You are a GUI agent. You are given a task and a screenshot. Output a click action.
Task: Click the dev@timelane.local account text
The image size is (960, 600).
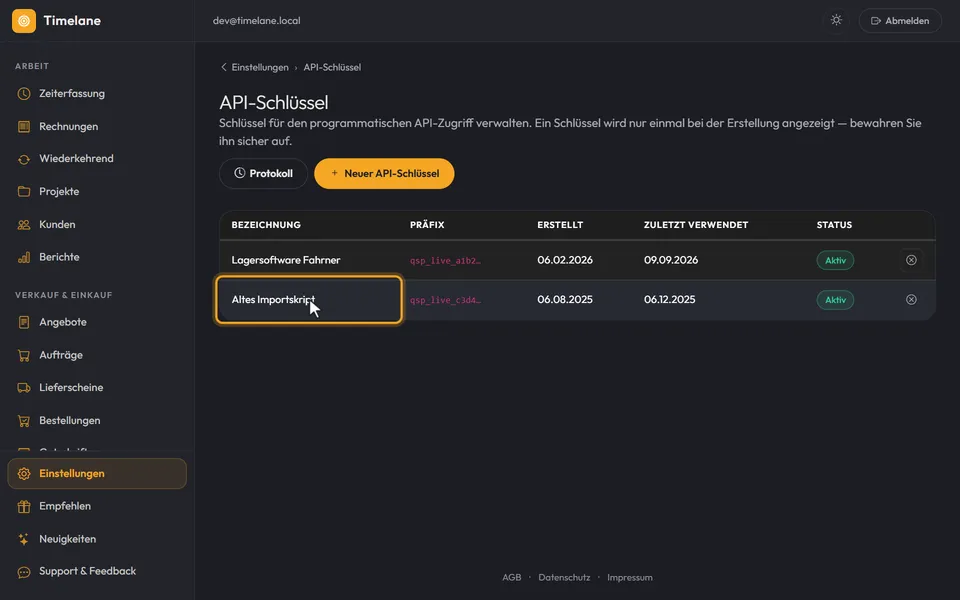pyautogui.click(x=257, y=21)
